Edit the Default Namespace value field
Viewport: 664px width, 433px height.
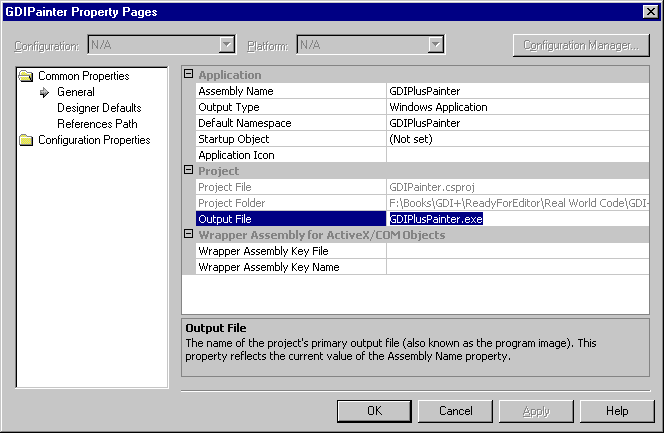pyautogui.click(x=517, y=123)
